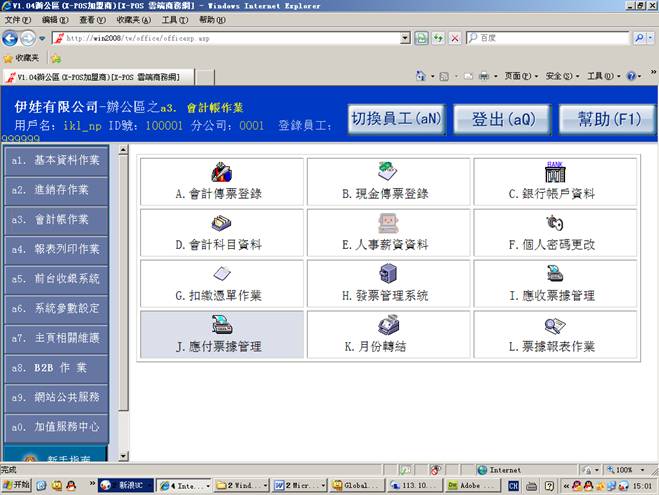Click the F. 個人密碼更改 icon
The height and width of the screenshot is (495, 659).
554,223
